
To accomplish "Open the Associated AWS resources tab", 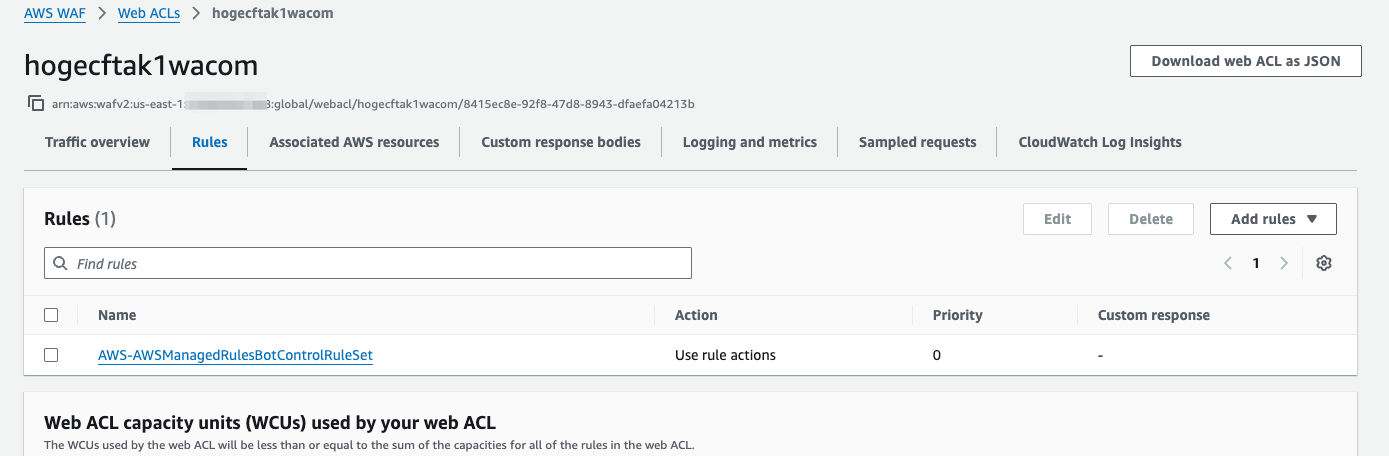I will point(354,142).
